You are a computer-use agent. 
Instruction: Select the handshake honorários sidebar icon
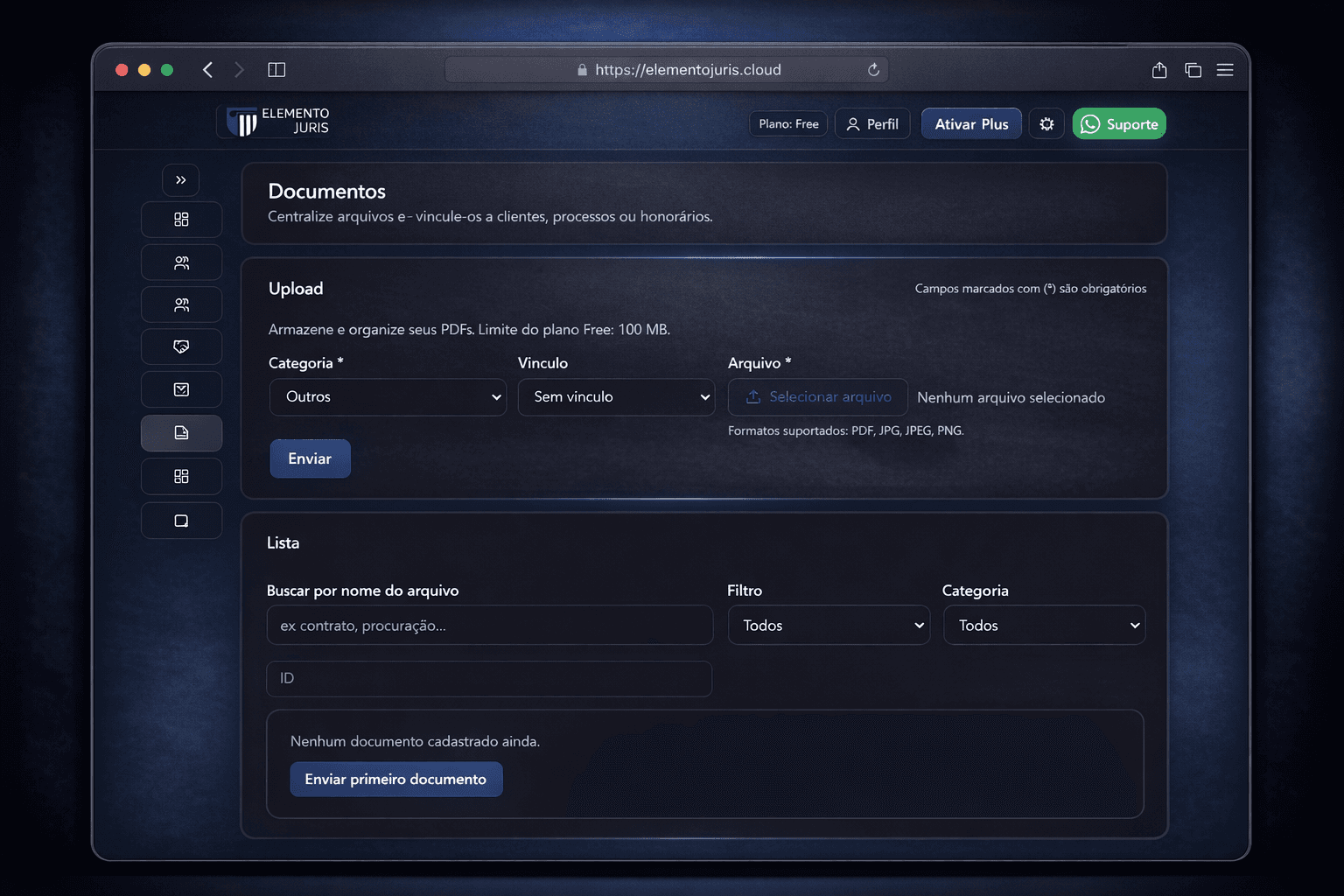click(x=181, y=346)
